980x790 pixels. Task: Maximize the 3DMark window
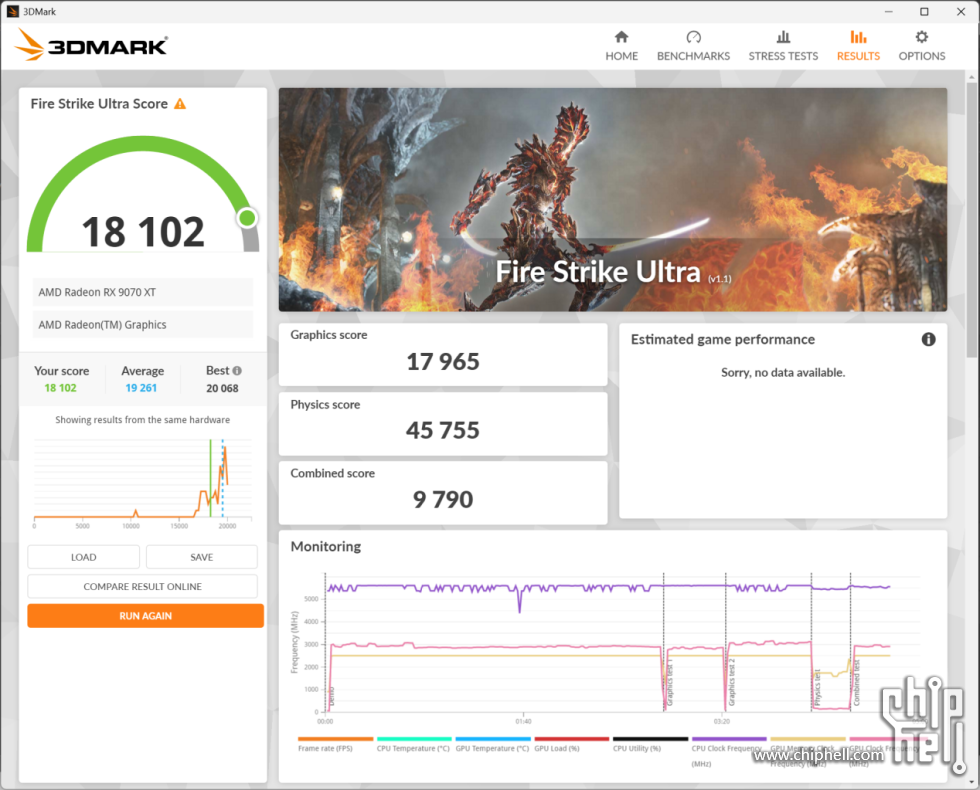924,11
